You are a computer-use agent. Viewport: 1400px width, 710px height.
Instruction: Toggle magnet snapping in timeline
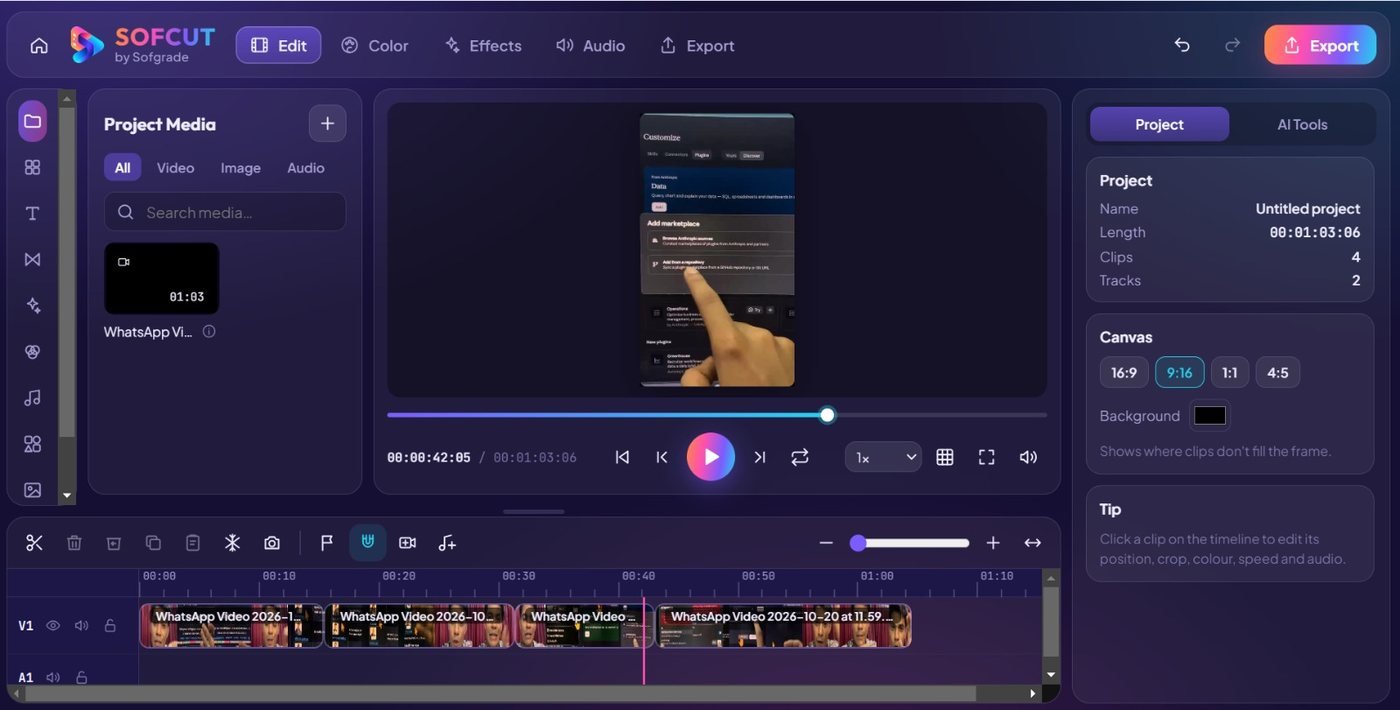click(368, 542)
